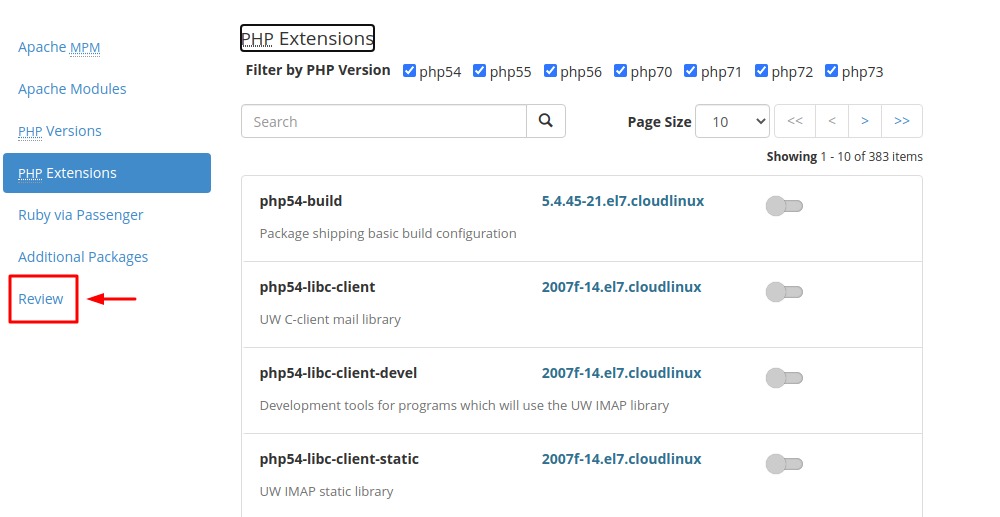Switch on php54-libc-client-static toggle
The width and height of the screenshot is (1000, 517).
click(x=784, y=464)
